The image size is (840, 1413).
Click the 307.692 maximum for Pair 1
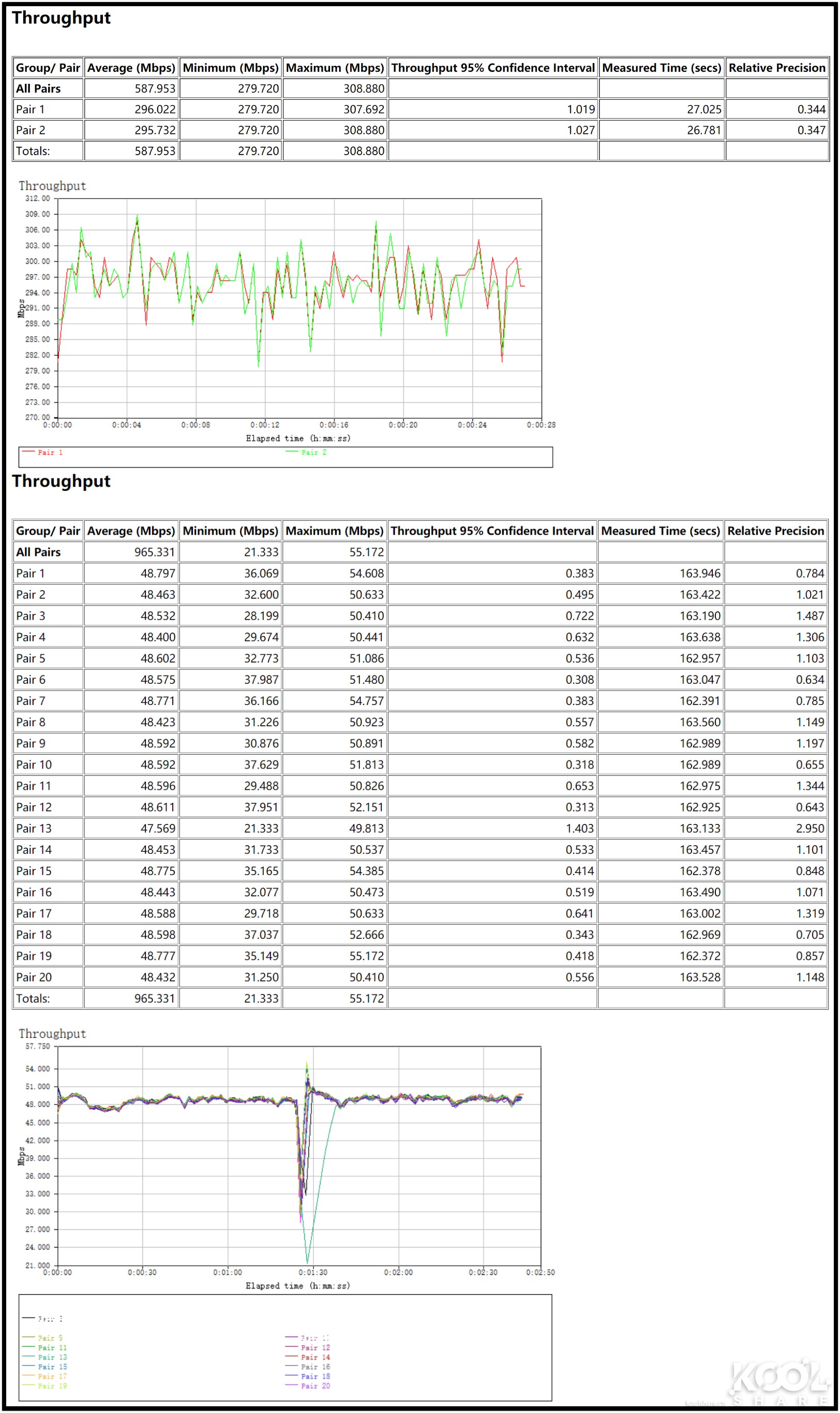(364, 109)
